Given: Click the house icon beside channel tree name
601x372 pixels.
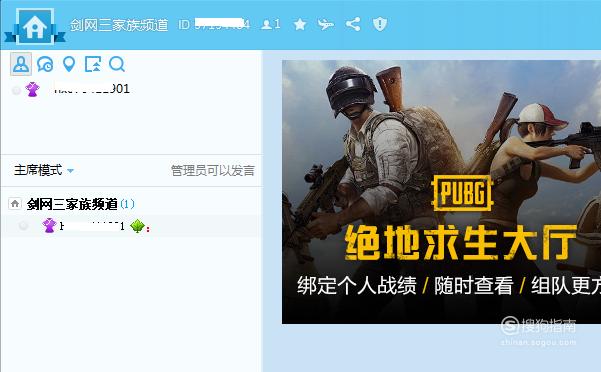Looking at the screenshot, I should coord(15,204).
